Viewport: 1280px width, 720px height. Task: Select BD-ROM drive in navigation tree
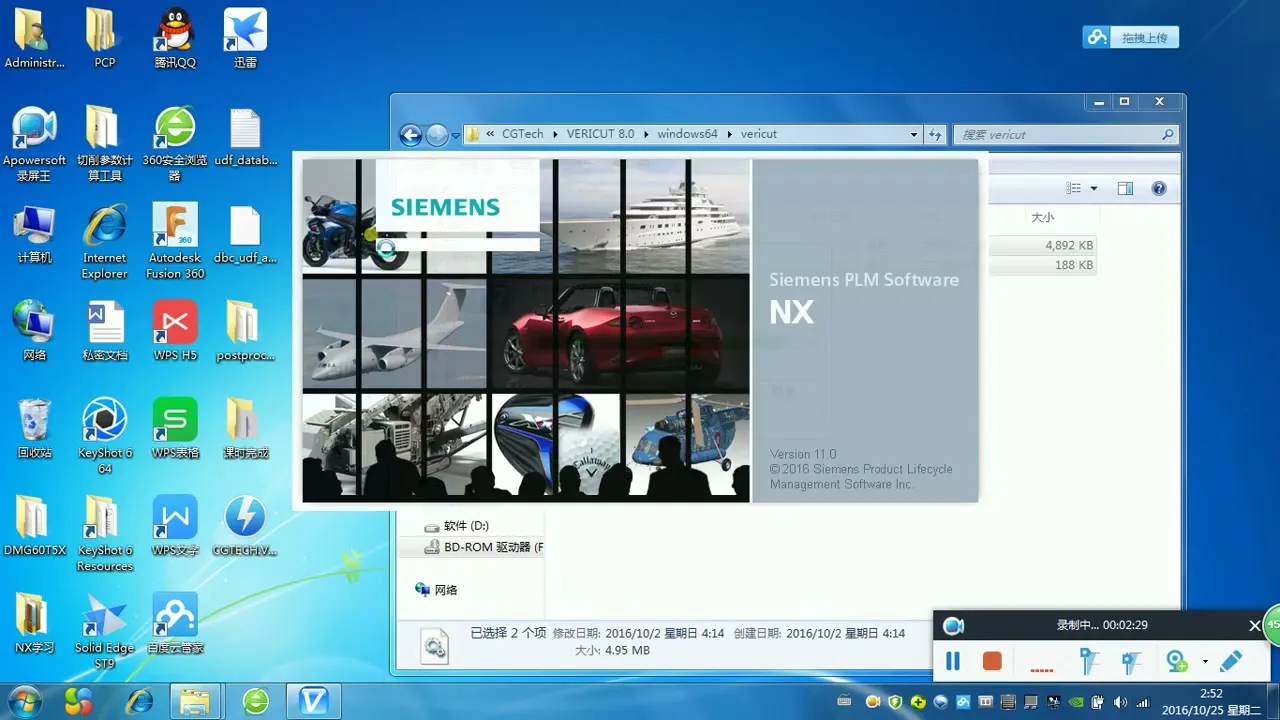tap(492, 547)
